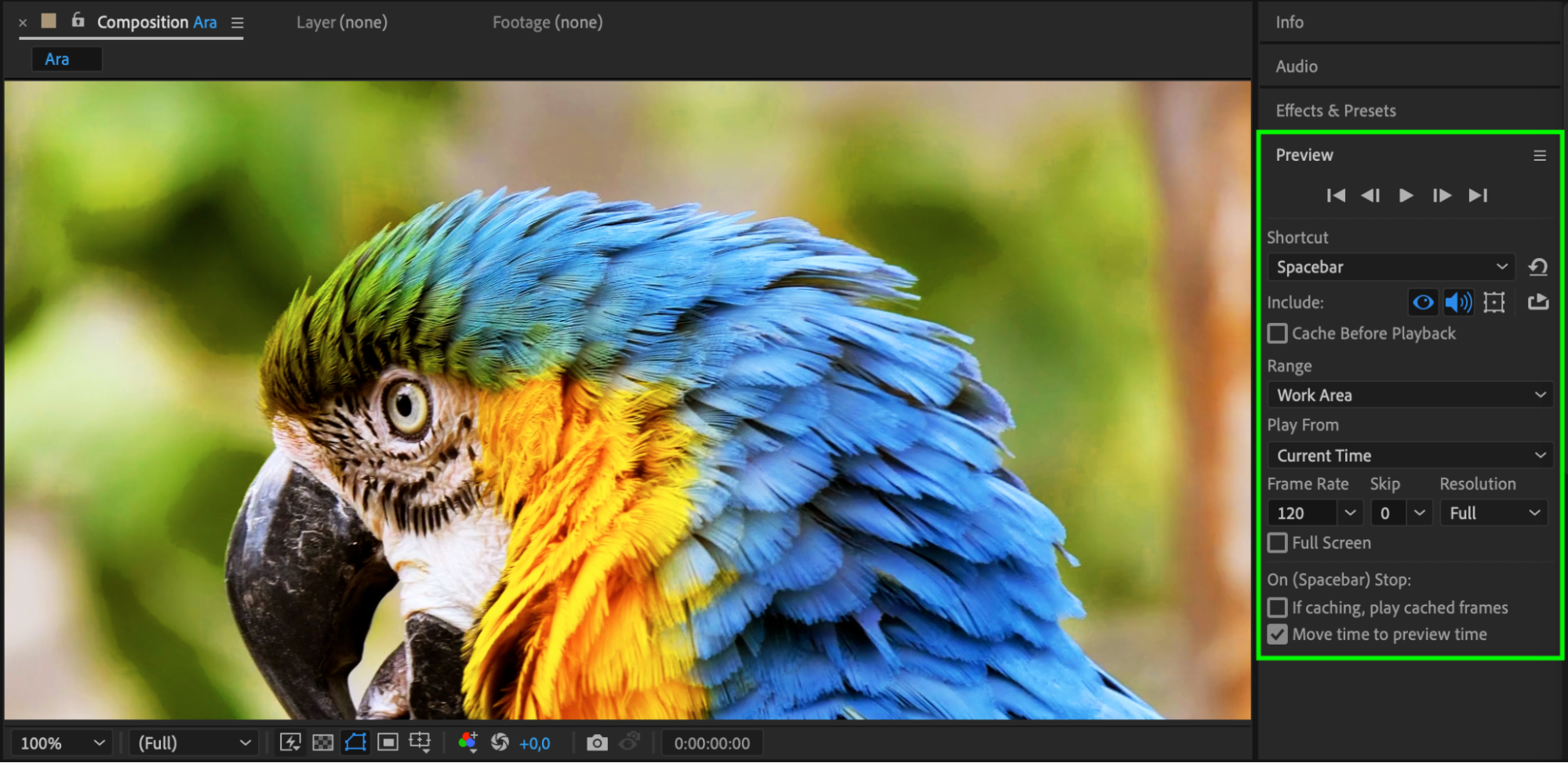This screenshot has width=1568, height=763.
Task: Toggle Include video eye icon
Action: 1423,302
